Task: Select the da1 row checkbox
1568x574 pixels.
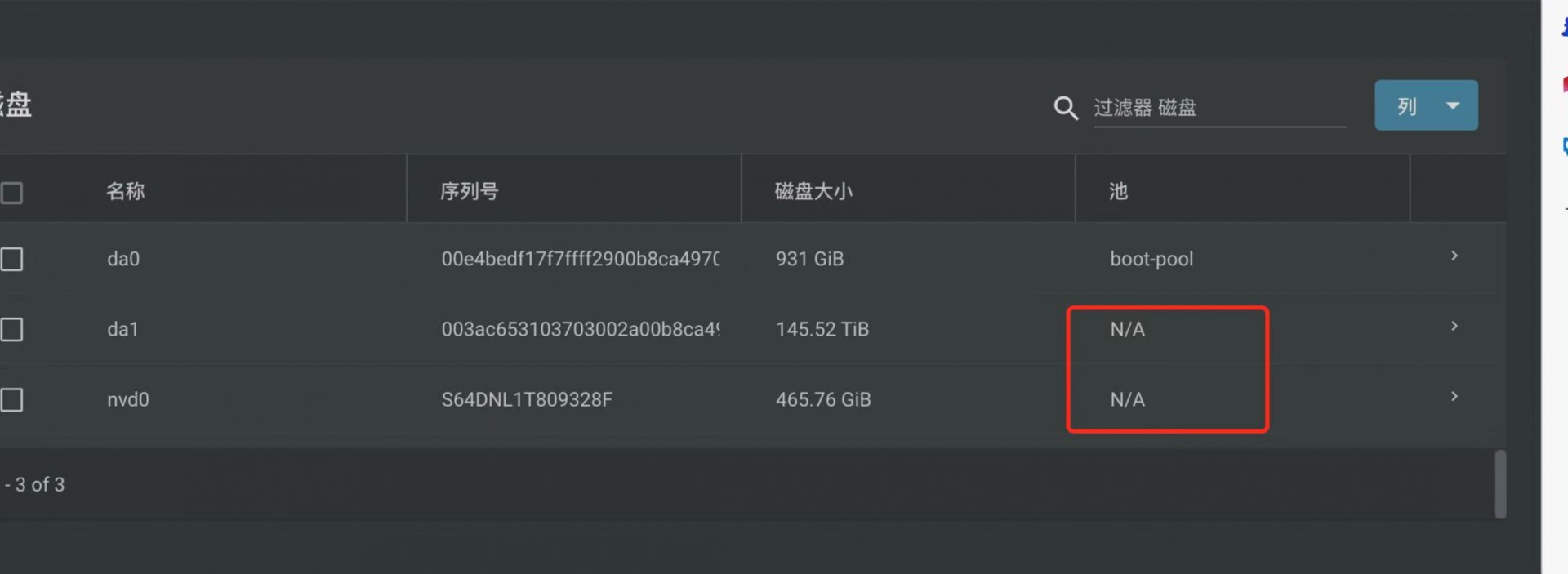Action: coord(11,330)
